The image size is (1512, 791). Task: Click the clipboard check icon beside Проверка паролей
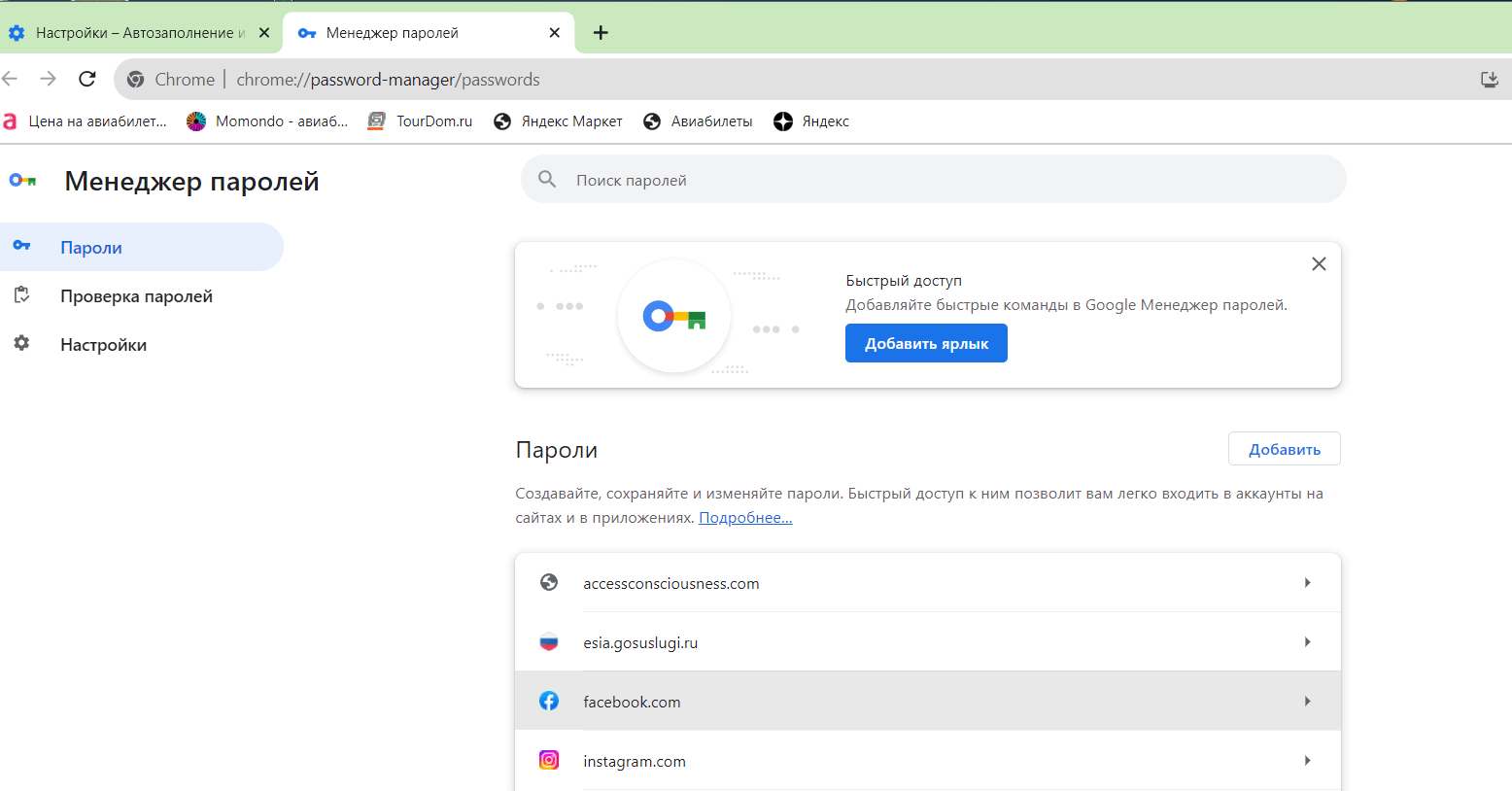21,294
